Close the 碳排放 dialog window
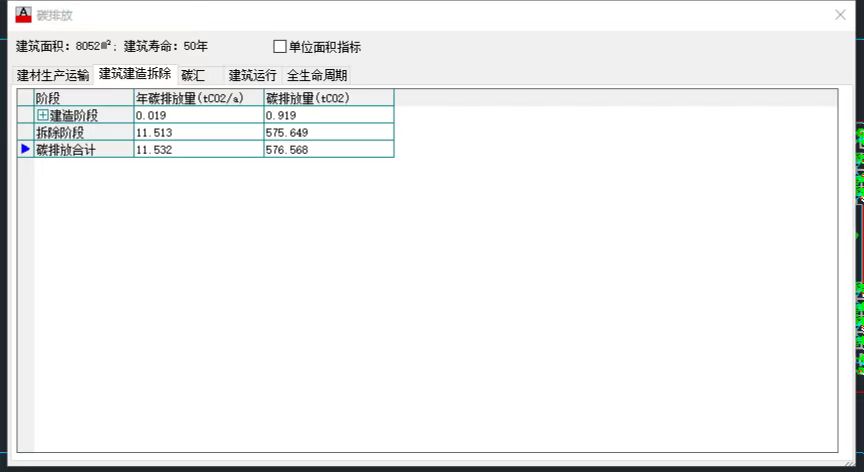 coord(840,15)
